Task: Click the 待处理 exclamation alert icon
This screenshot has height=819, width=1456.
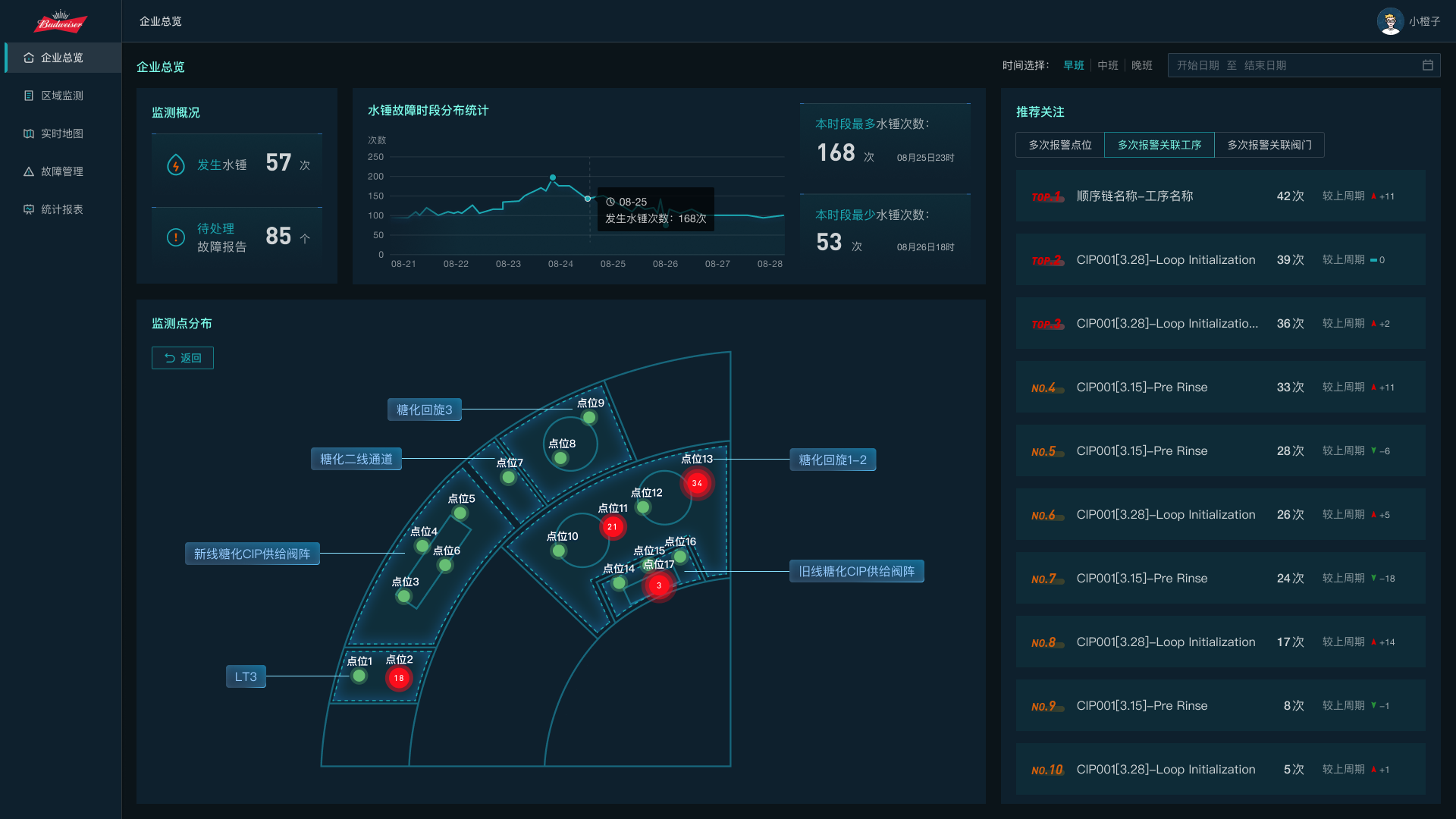Action: (x=176, y=237)
